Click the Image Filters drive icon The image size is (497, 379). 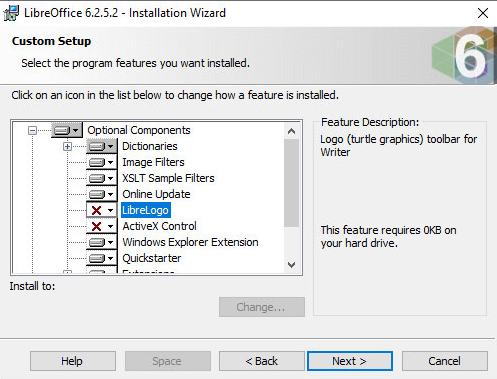coord(101,162)
